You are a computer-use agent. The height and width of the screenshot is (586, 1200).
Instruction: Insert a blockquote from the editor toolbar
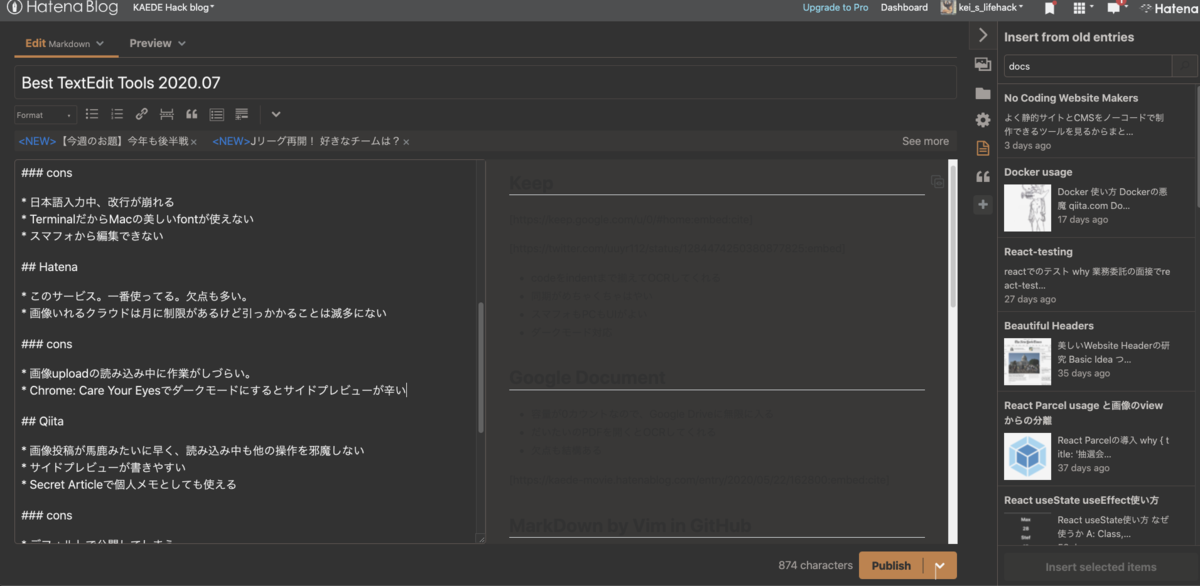192,114
